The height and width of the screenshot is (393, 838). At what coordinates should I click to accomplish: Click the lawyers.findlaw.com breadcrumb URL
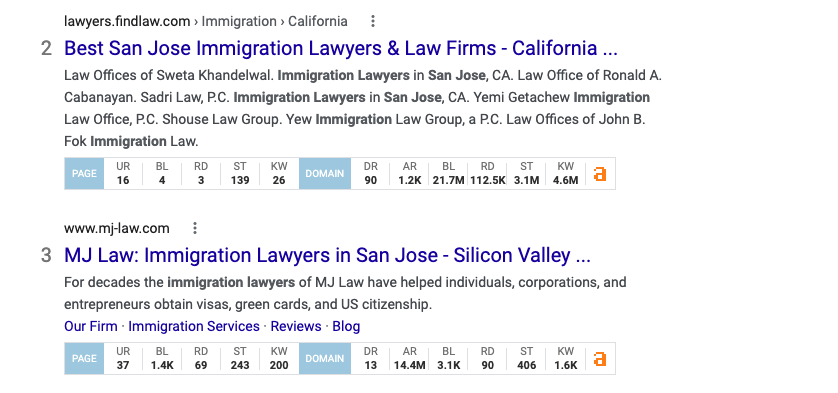pos(127,21)
